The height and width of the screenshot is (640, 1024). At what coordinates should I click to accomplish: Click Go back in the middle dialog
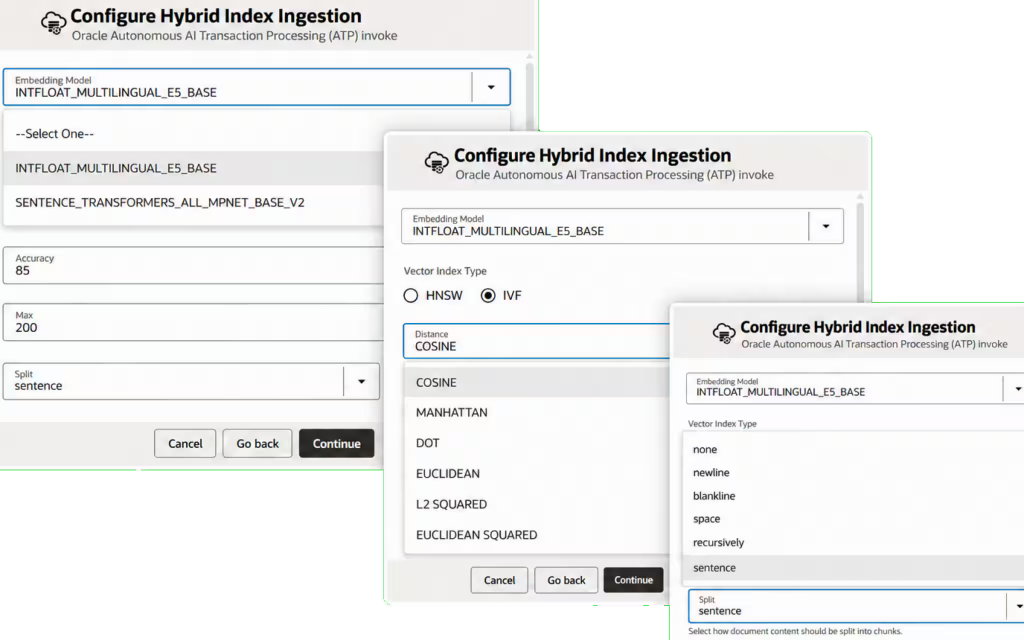(x=566, y=581)
